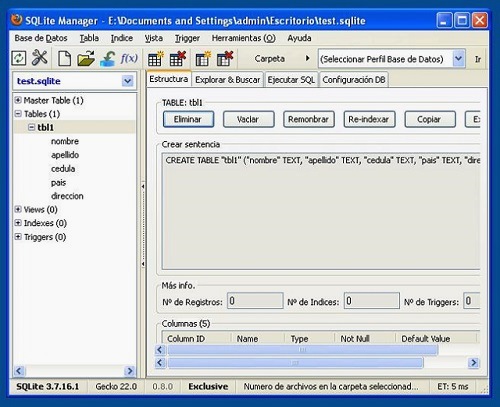Click the Gecko 22.0 status text
The width and height of the screenshot is (500, 407).
click(x=116, y=386)
